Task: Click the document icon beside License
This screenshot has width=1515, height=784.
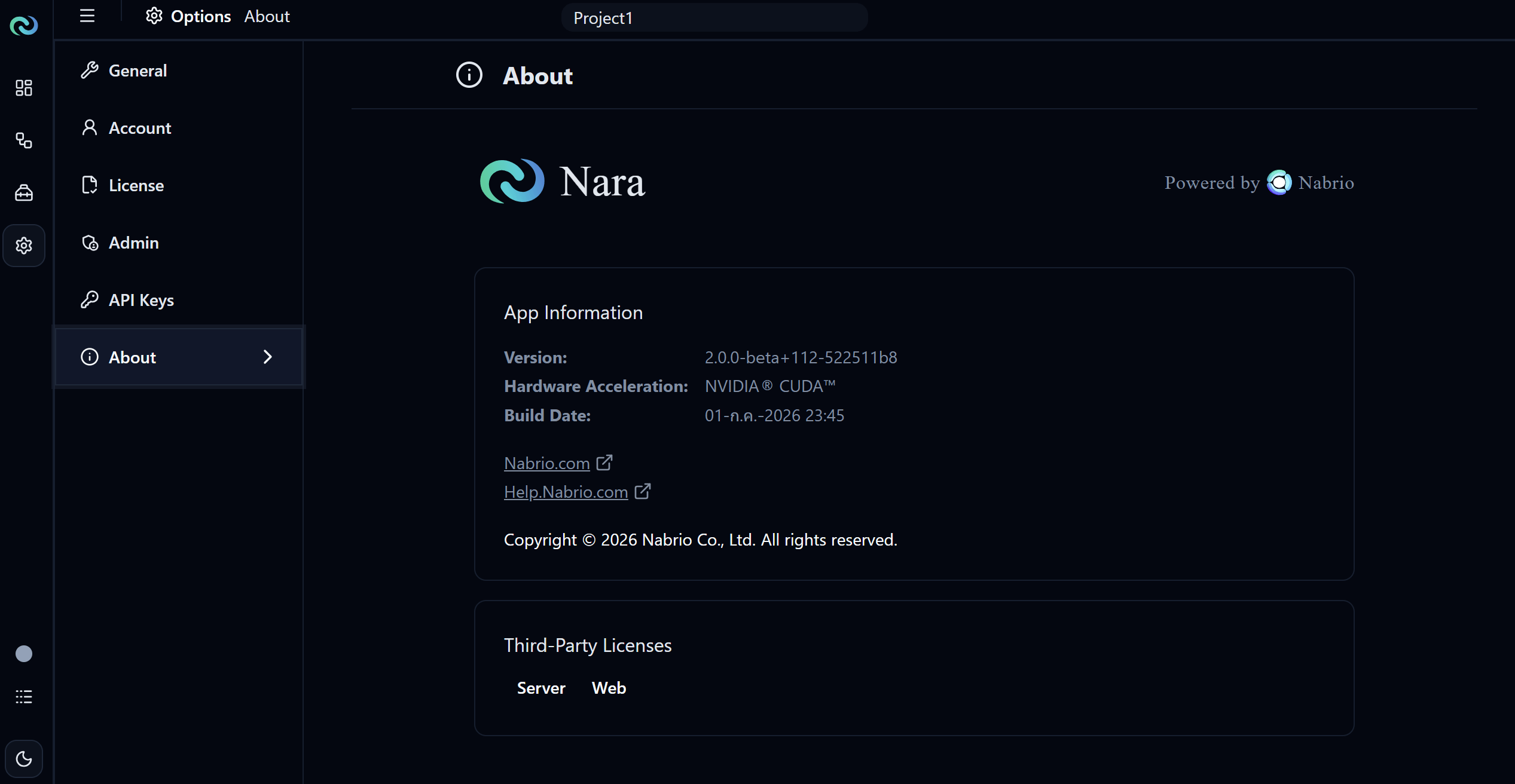Action: point(90,185)
